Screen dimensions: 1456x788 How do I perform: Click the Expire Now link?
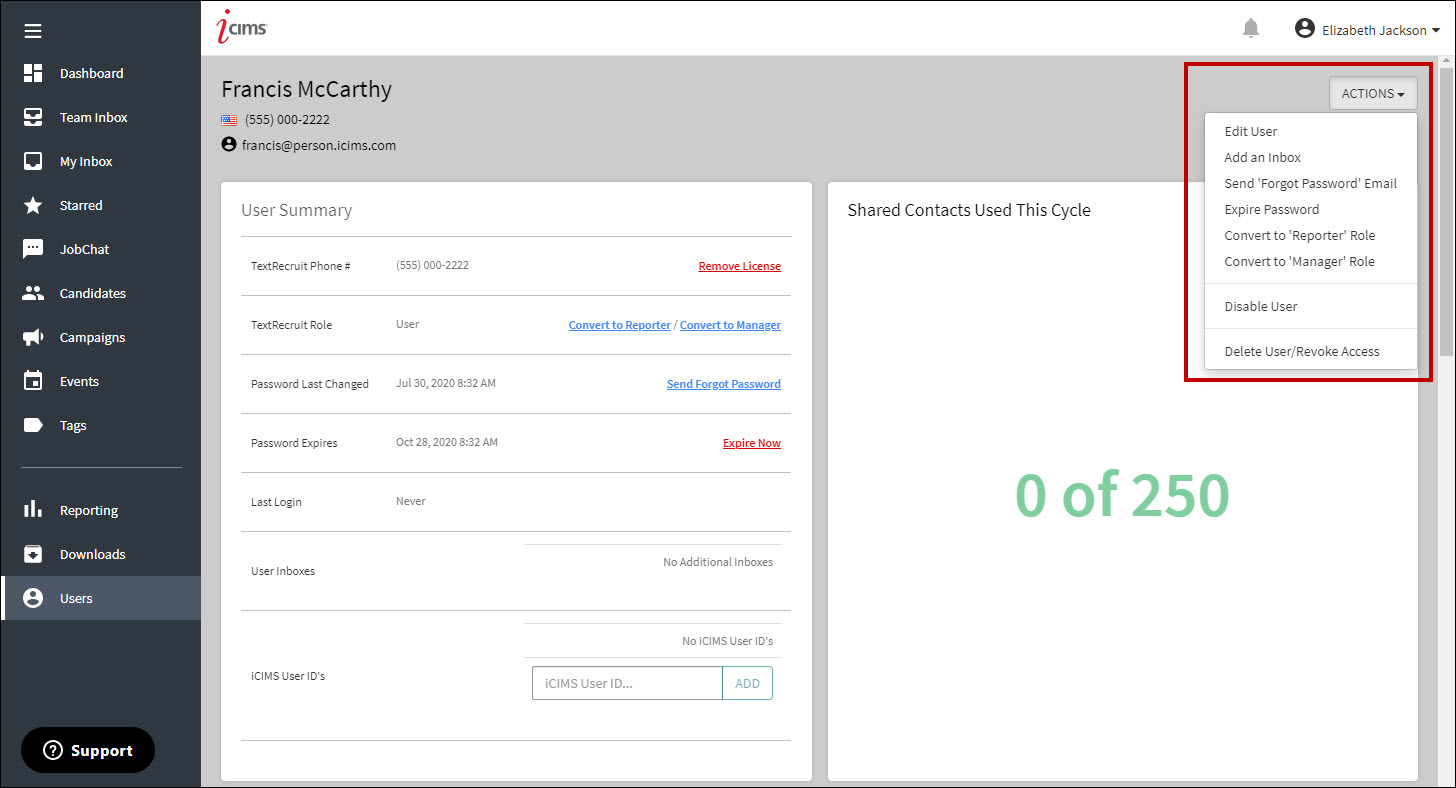tap(751, 443)
